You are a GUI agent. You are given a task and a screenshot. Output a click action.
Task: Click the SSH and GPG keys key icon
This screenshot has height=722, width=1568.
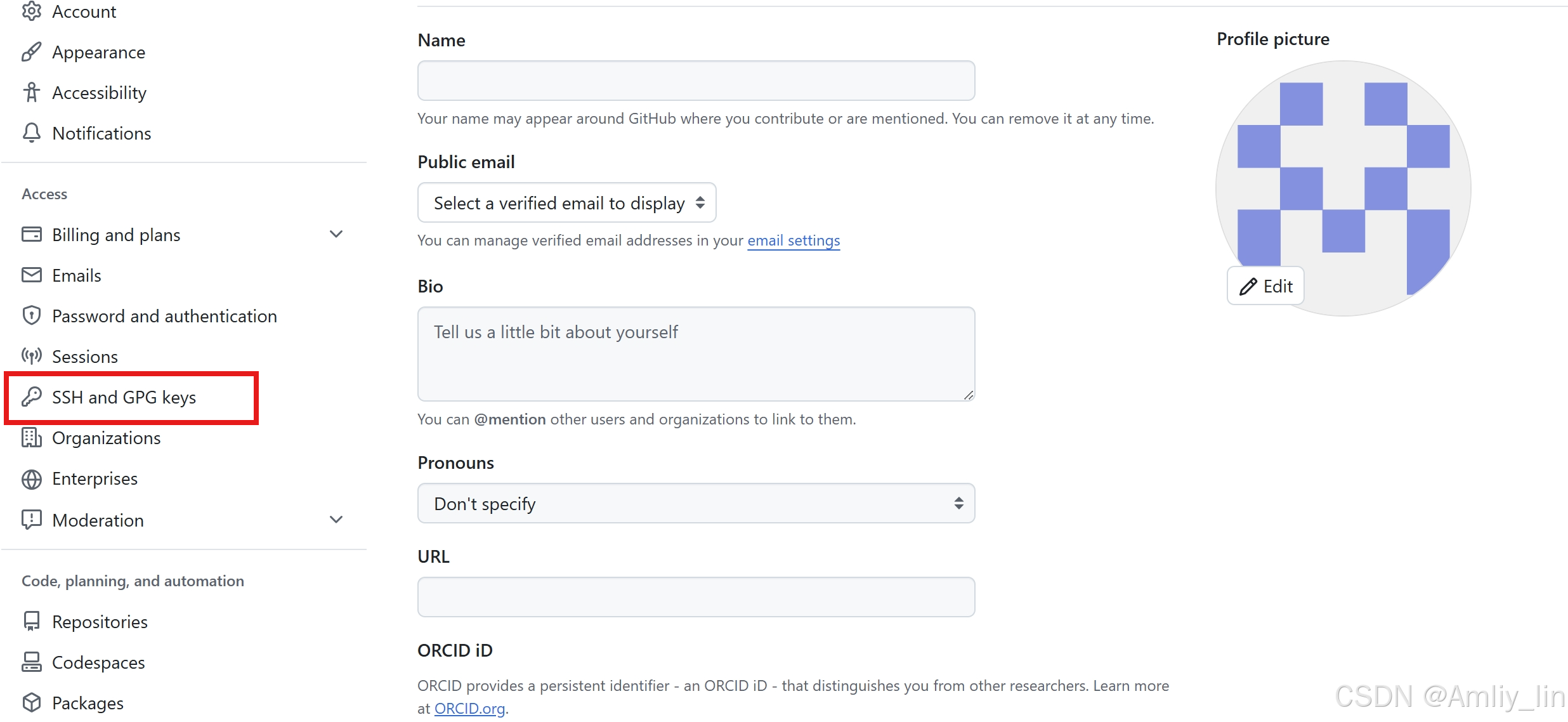(31, 397)
